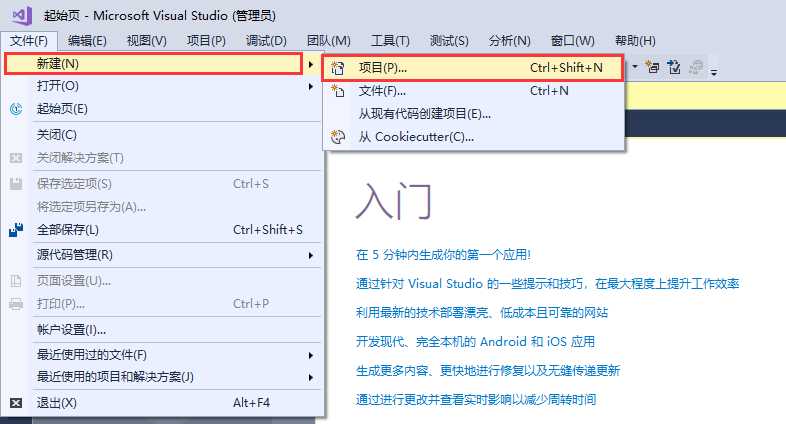
Task: Click the new file icon in submenu
Action: coord(338,91)
